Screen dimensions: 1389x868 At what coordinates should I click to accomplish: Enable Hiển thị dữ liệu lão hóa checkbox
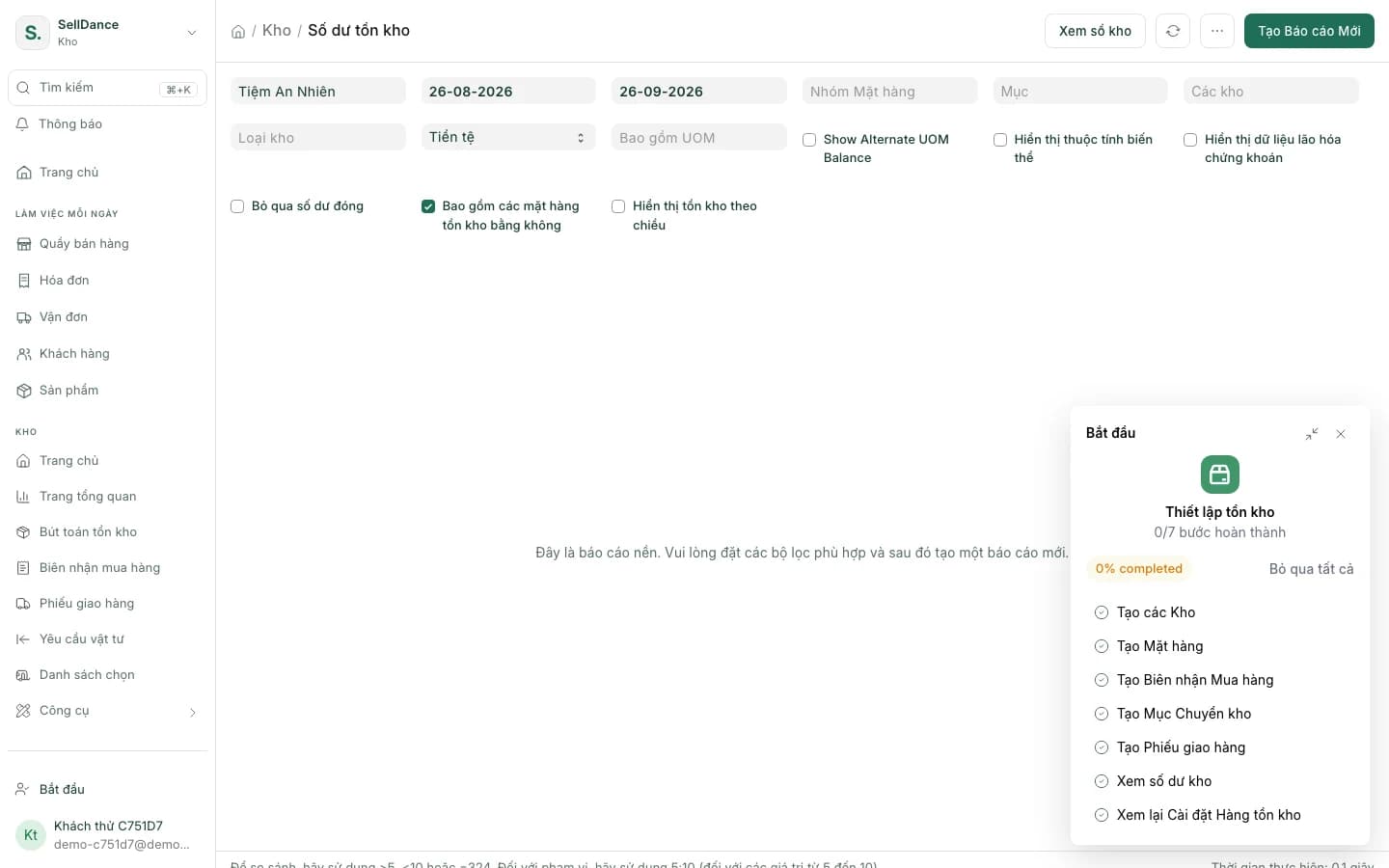[1190, 140]
